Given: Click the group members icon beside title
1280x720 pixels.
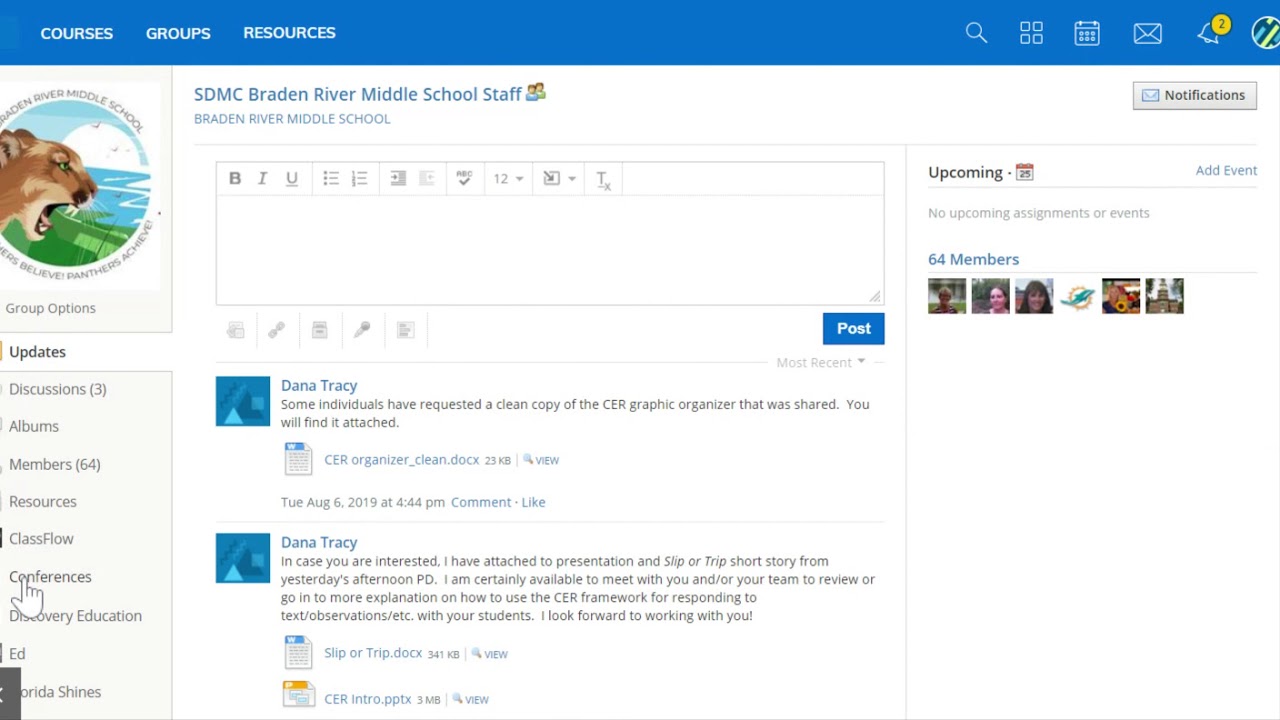Looking at the screenshot, I should coord(536,92).
